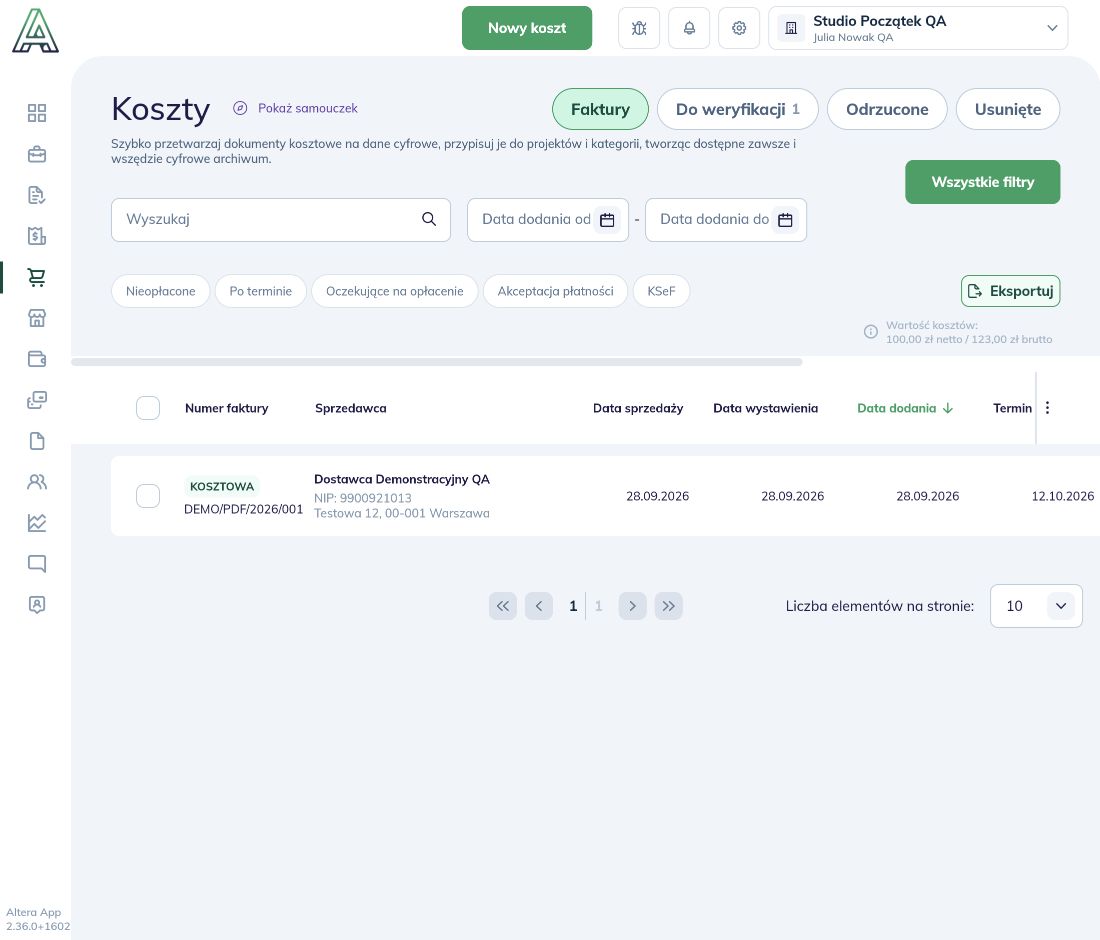Open the briefcase icon in sidebar
This screenshot has height=940, width=1100.
pos(36,154)
